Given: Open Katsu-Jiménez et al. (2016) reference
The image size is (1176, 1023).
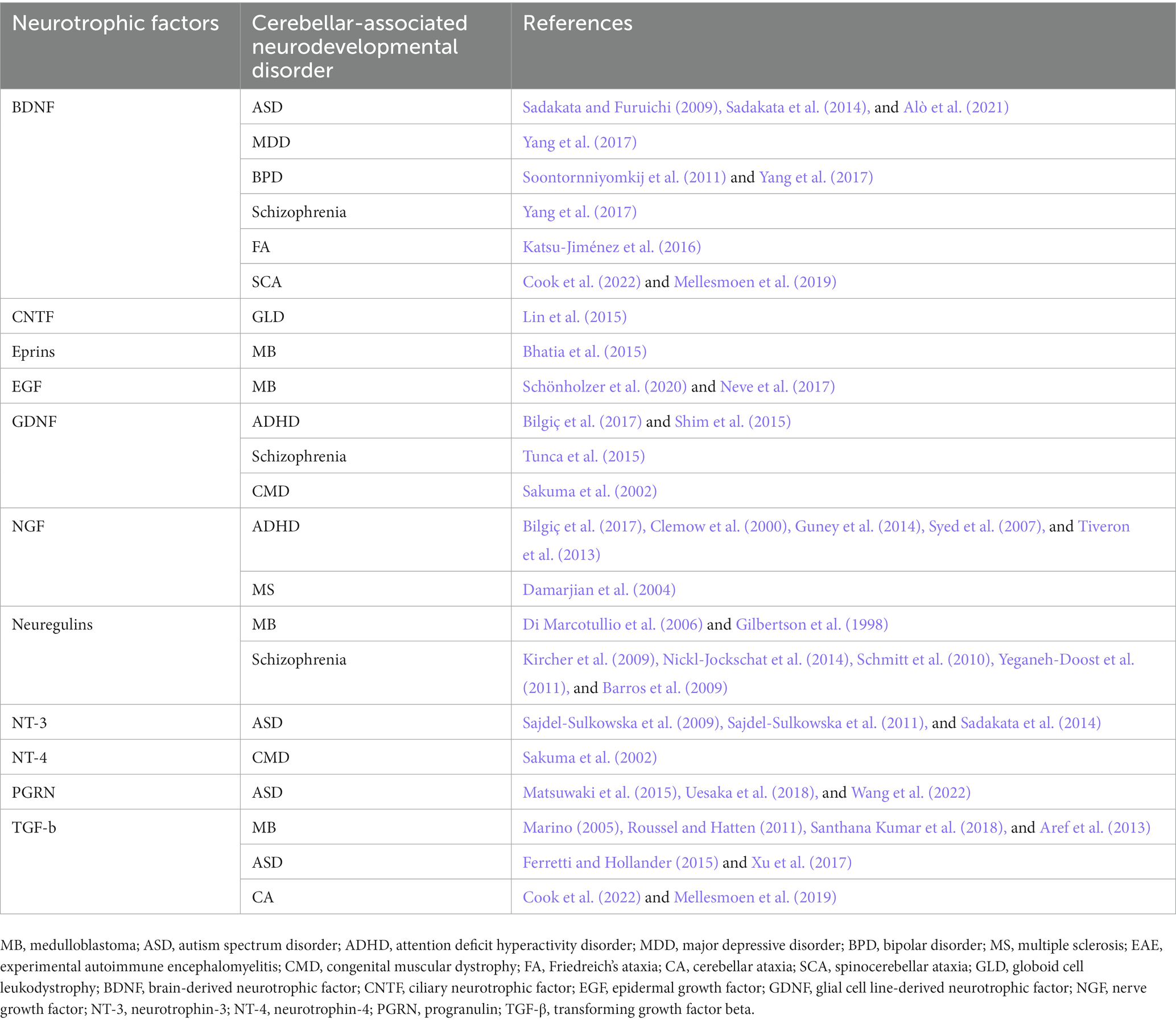Looking at the screenshot, I should point(612,246).
